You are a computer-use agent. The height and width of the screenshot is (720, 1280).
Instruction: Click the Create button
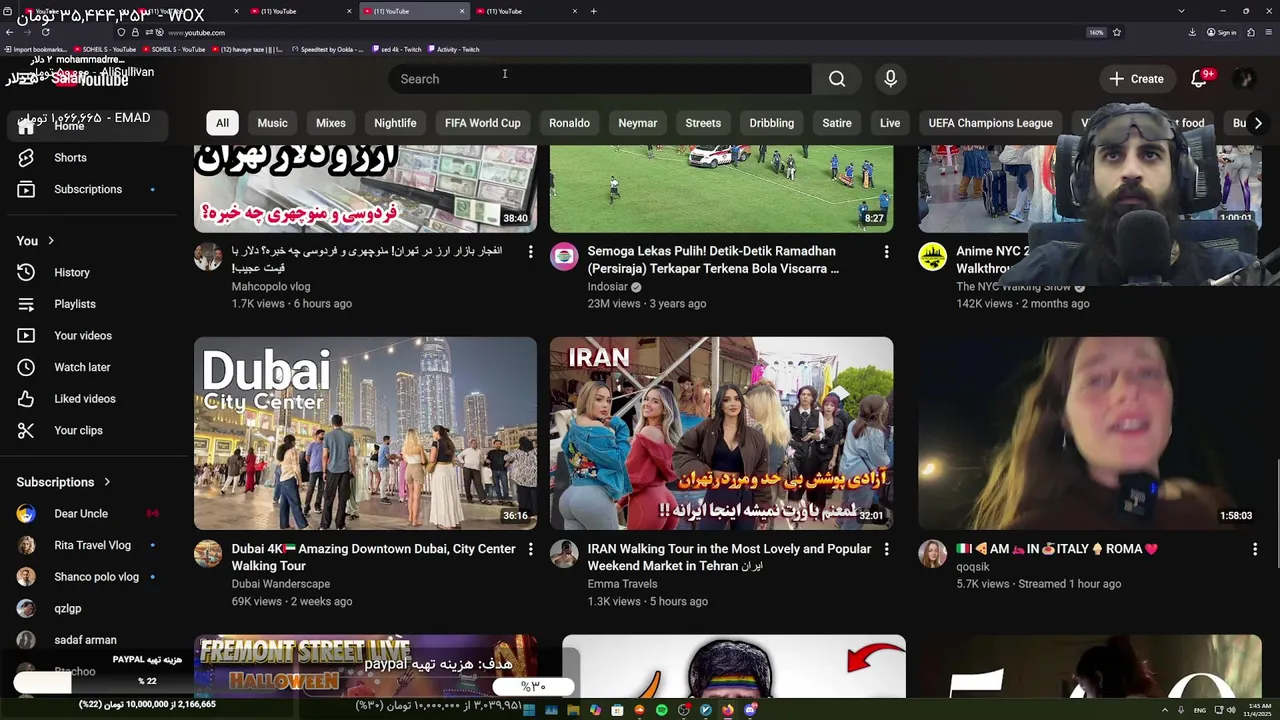[x=1136, y=79]
